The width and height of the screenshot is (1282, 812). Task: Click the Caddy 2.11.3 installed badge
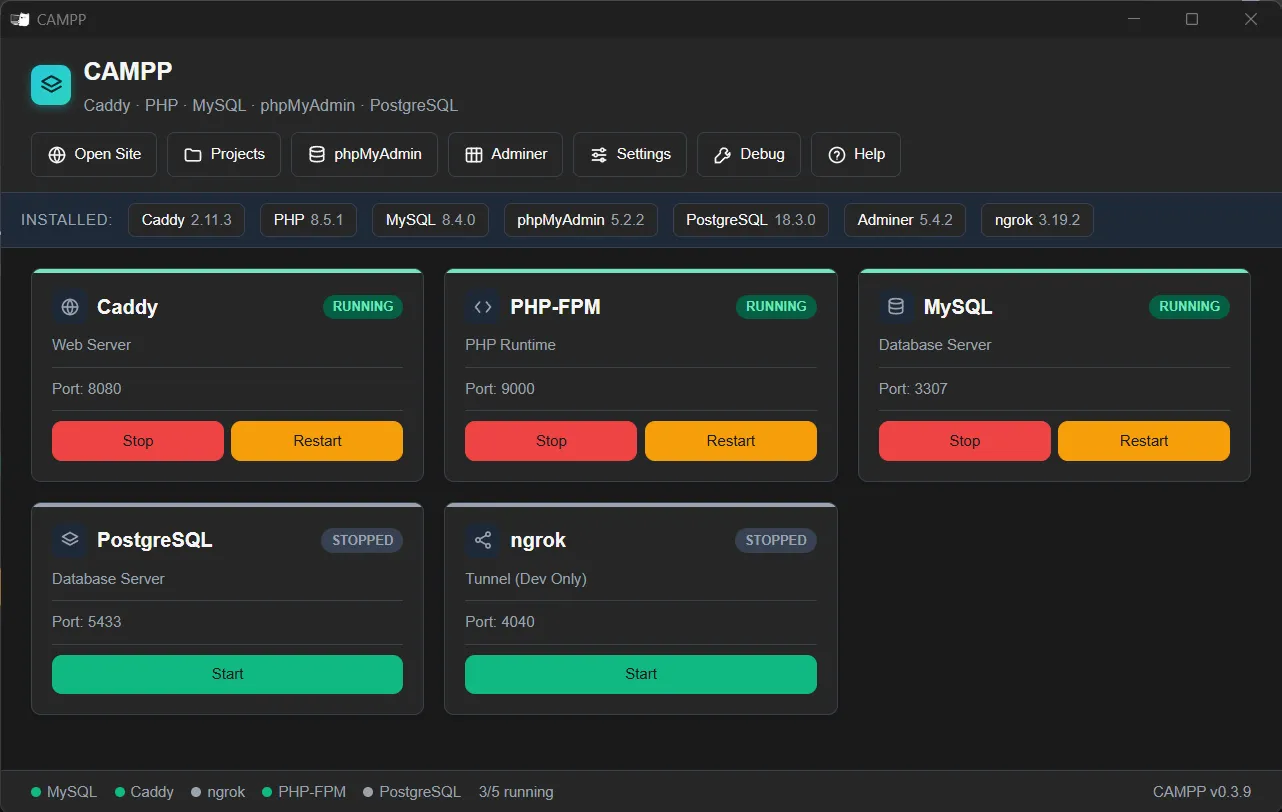point(187,220)
